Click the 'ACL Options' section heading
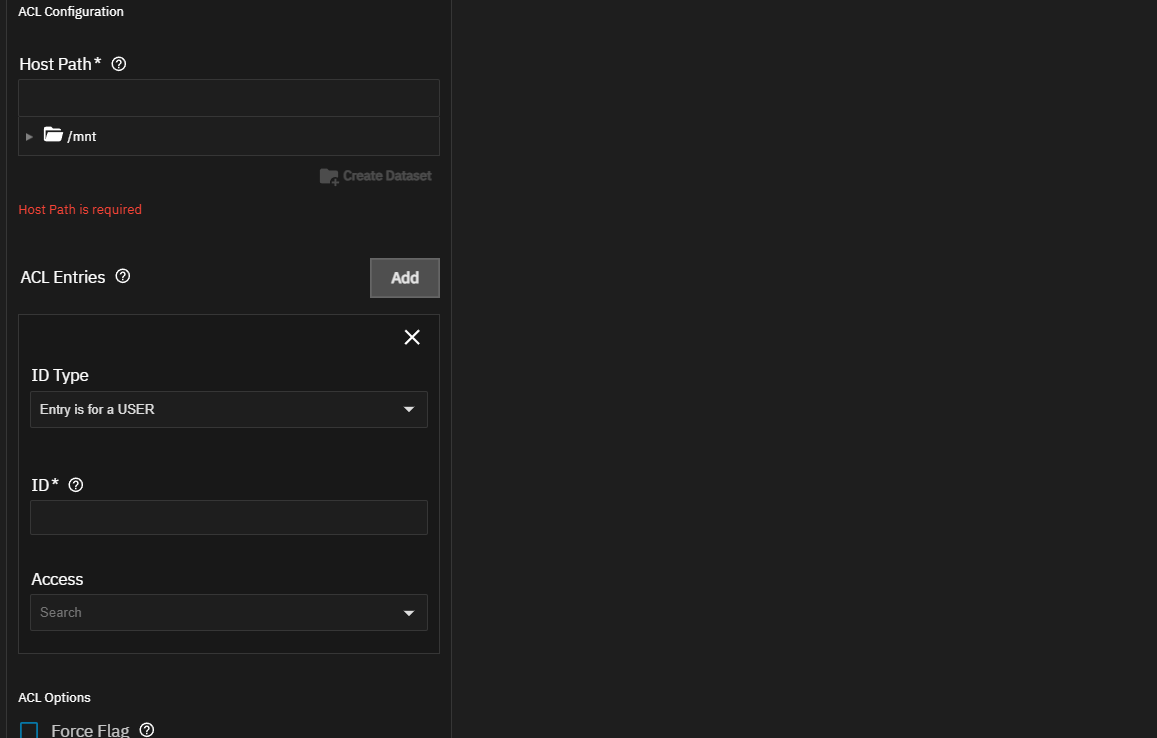 (55, 698)
